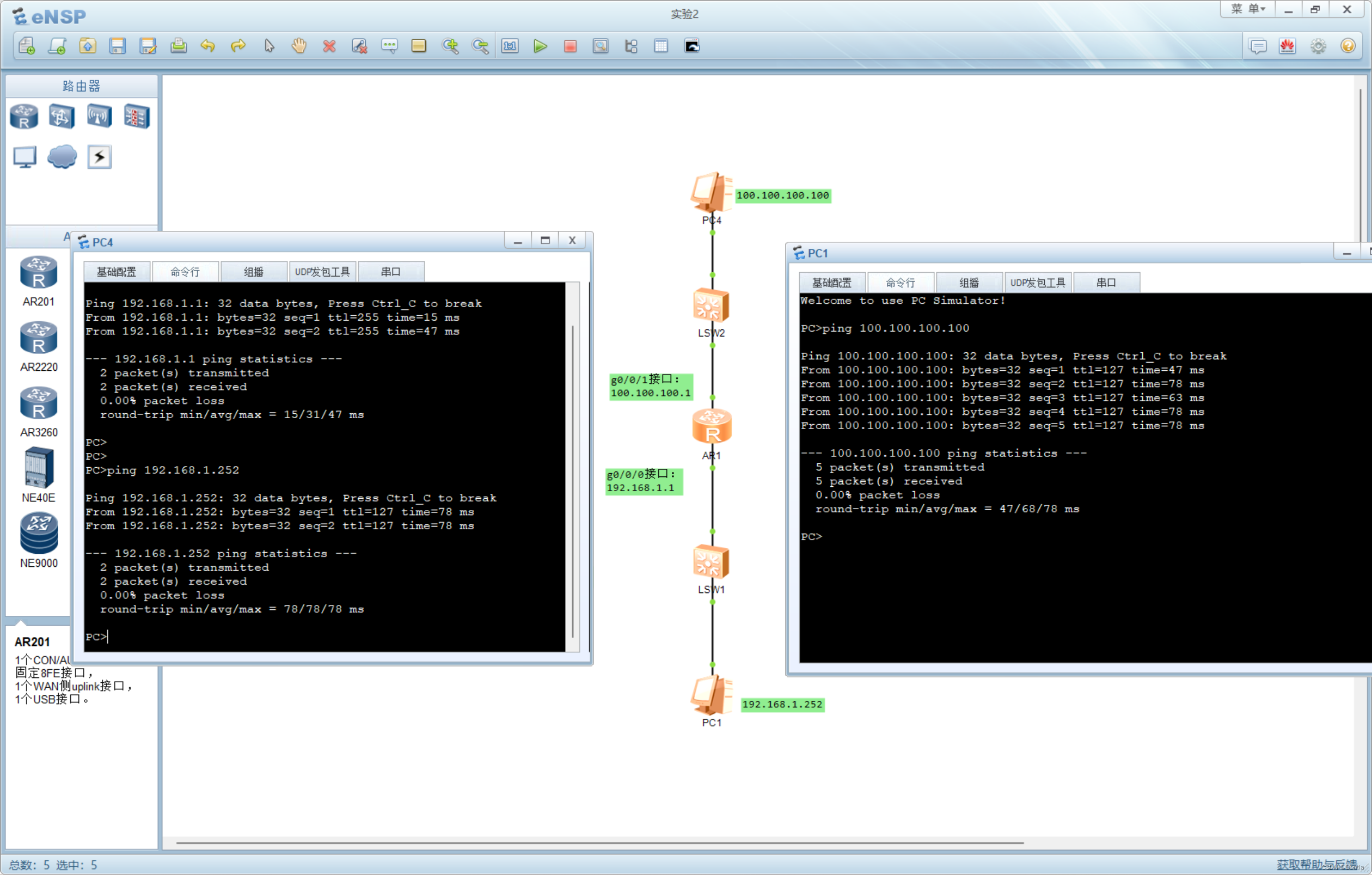The width and height of the screenshot is (1372, 875).
Task: Select the switch category icon in device panel
Action: [62, 117]
